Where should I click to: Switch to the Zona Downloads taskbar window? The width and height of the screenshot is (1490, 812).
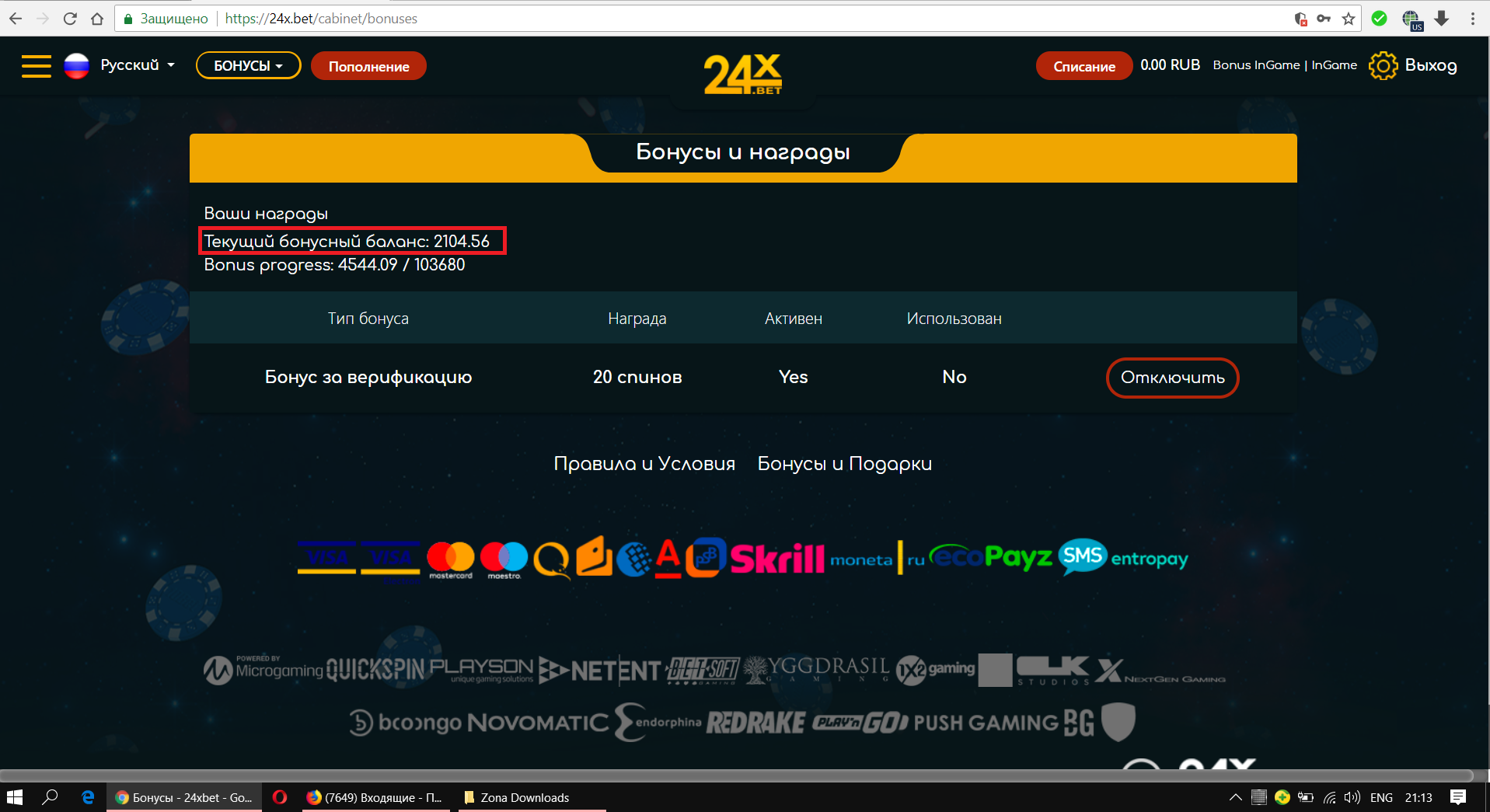pyautogui.click(x=532, y=797)
